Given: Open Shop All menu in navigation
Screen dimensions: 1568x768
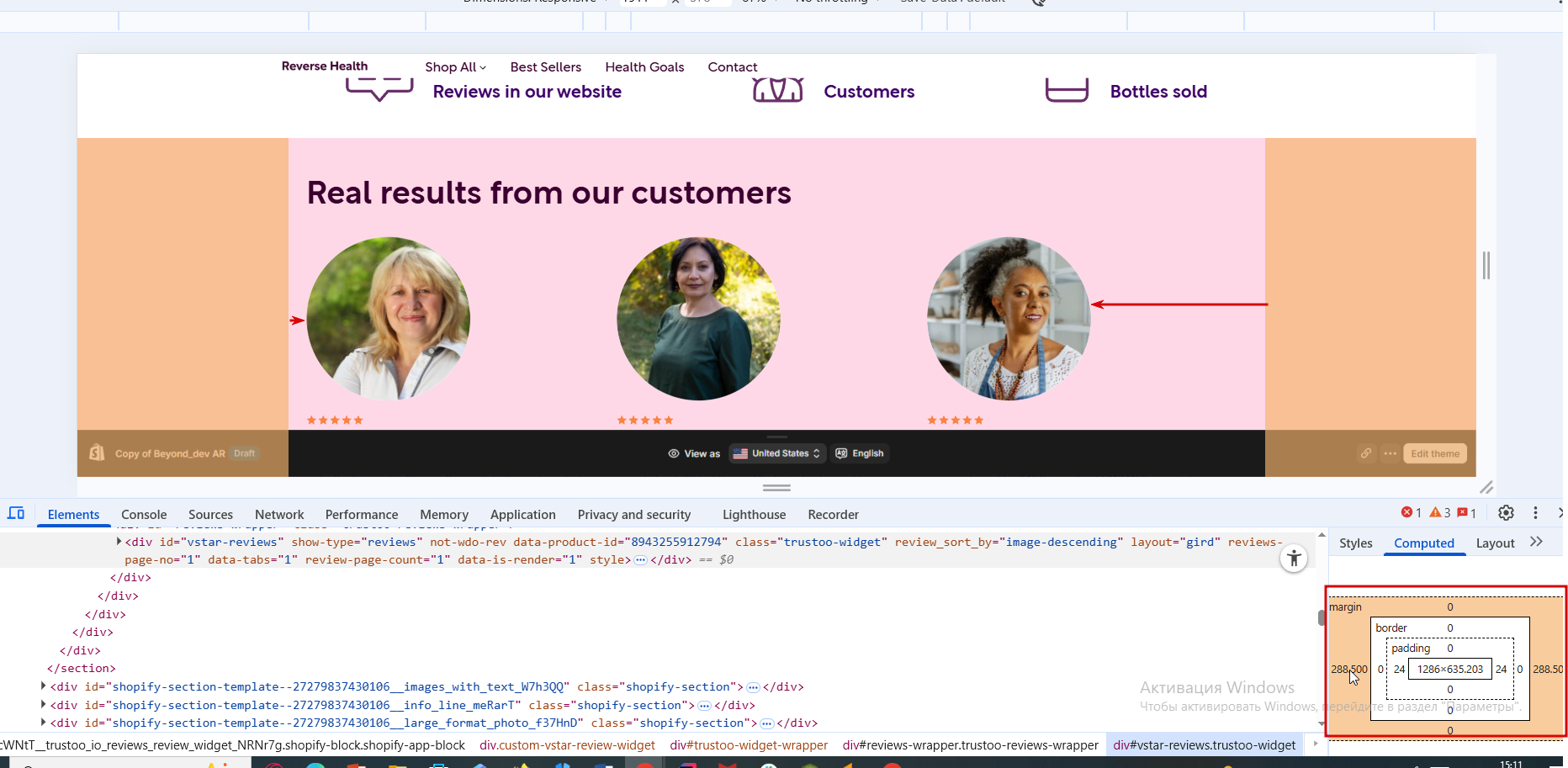Looking at the screenshot, I should [455, 67].
